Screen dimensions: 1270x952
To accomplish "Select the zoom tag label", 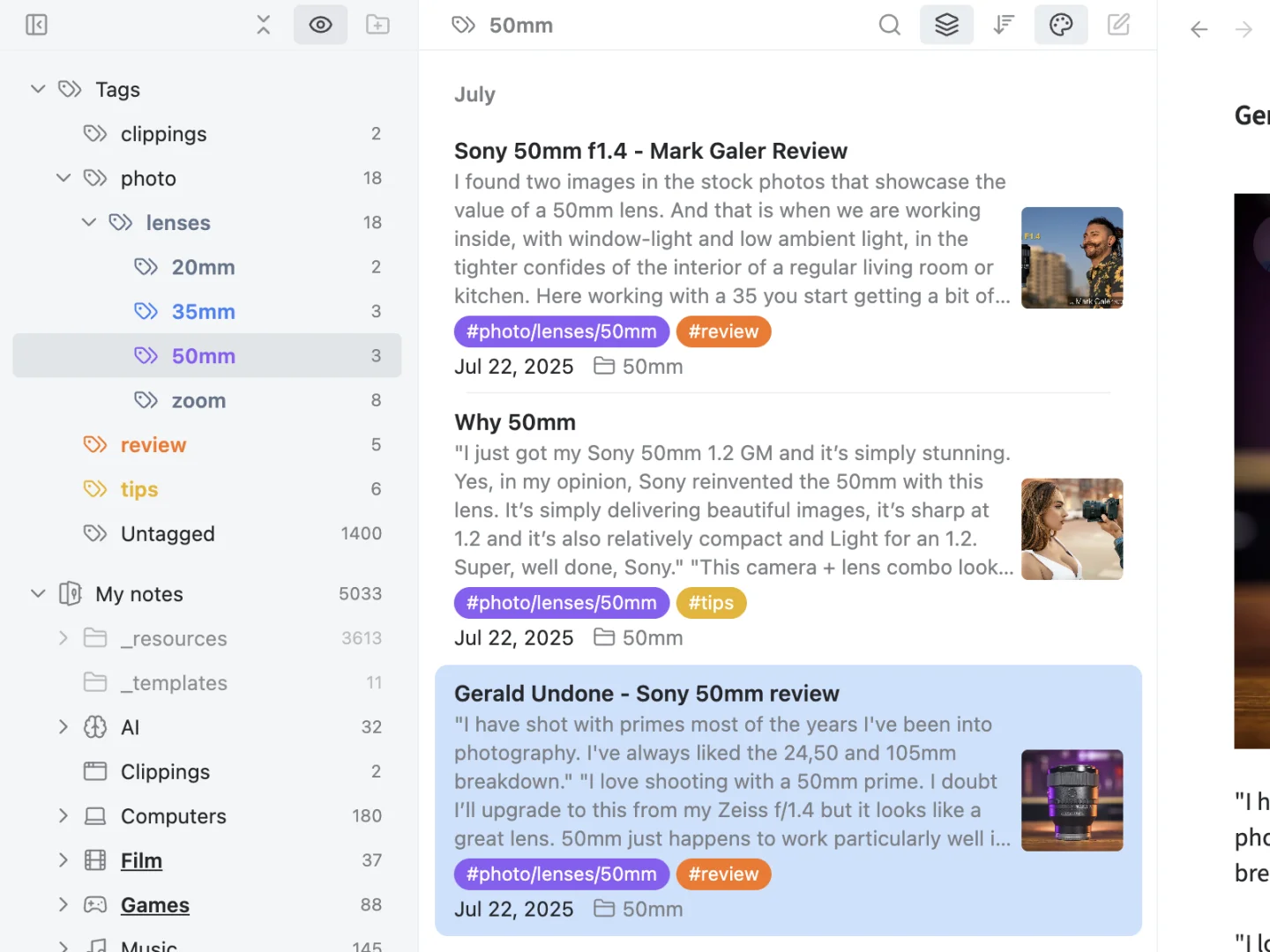I will coord(199,400).
